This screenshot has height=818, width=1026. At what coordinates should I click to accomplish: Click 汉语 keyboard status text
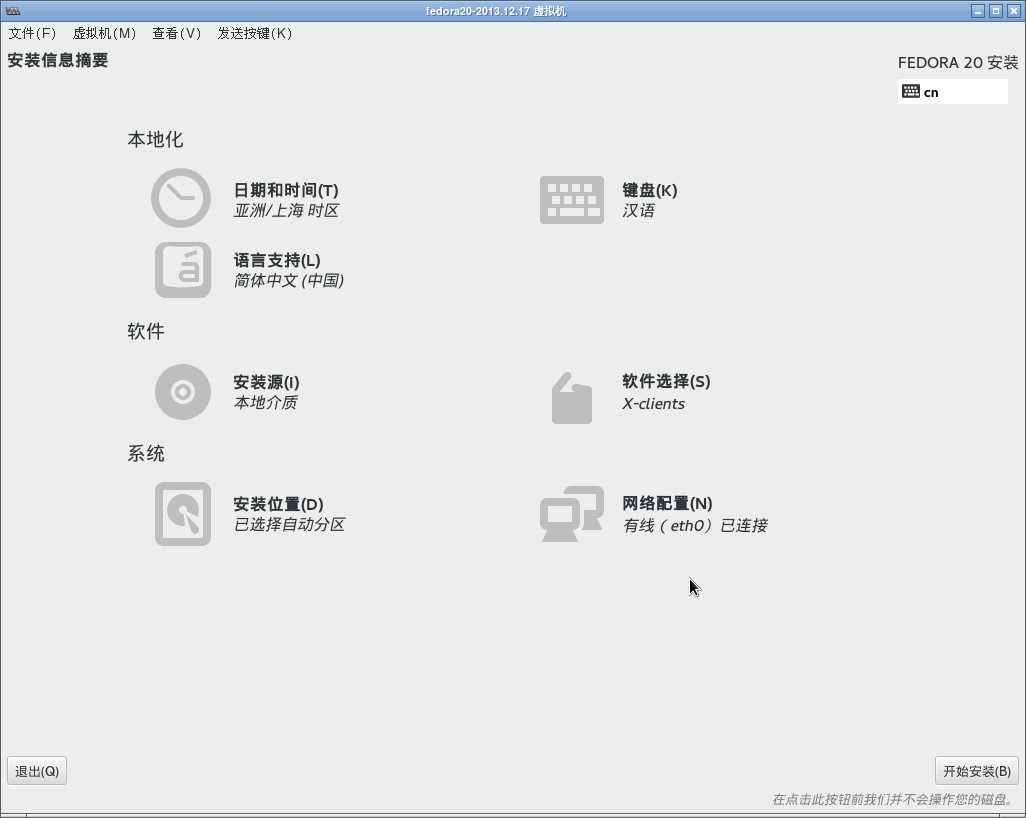(x=638, y=211)
